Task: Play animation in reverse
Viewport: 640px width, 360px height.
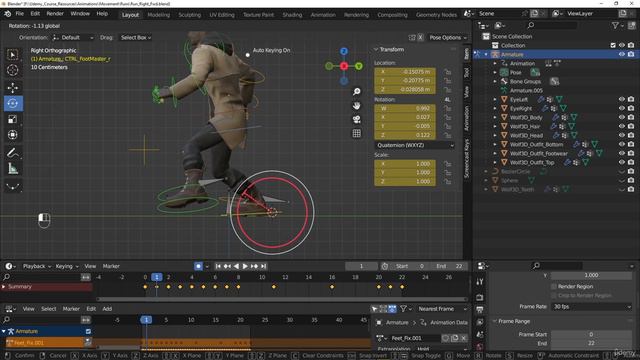Action: click(x=236, y=266)
